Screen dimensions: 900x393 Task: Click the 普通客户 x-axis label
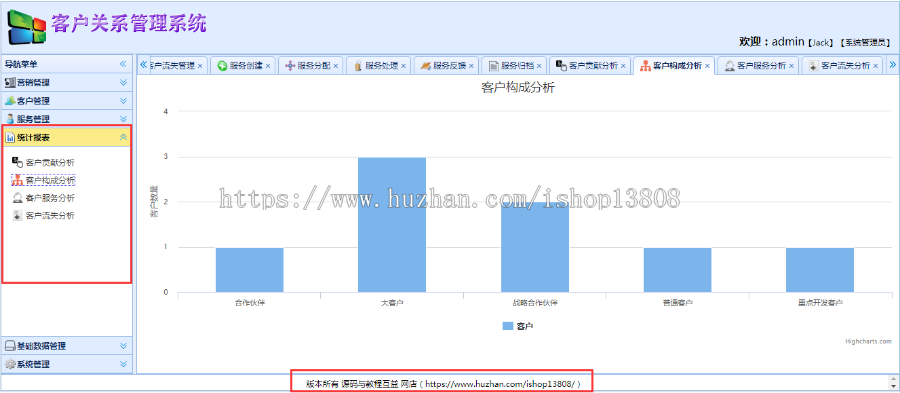[677, 302]
